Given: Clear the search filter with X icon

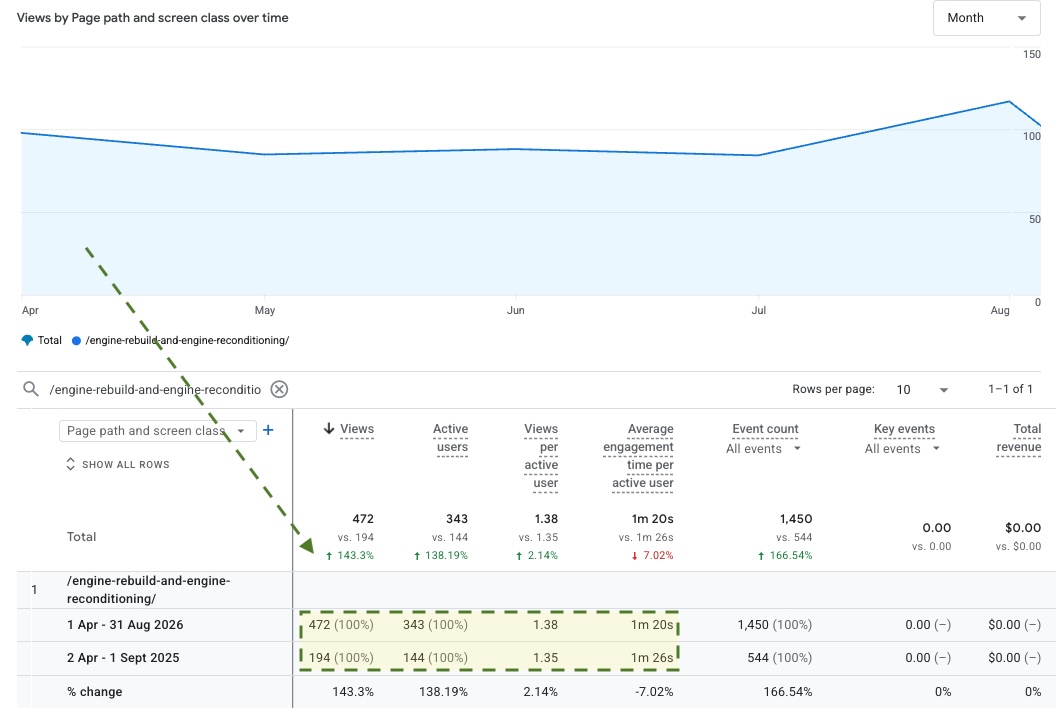Looking at the screenshot, I should point(279,389).
